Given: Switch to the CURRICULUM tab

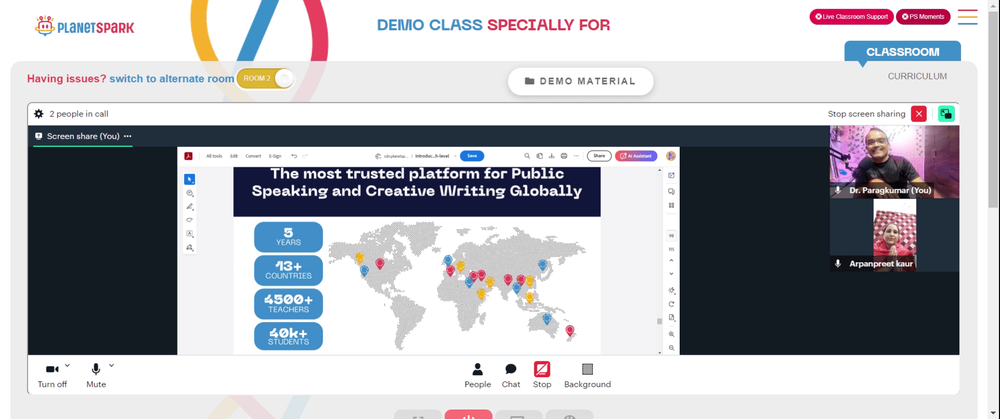Looking at the screenshot, I should coord(917,77).
